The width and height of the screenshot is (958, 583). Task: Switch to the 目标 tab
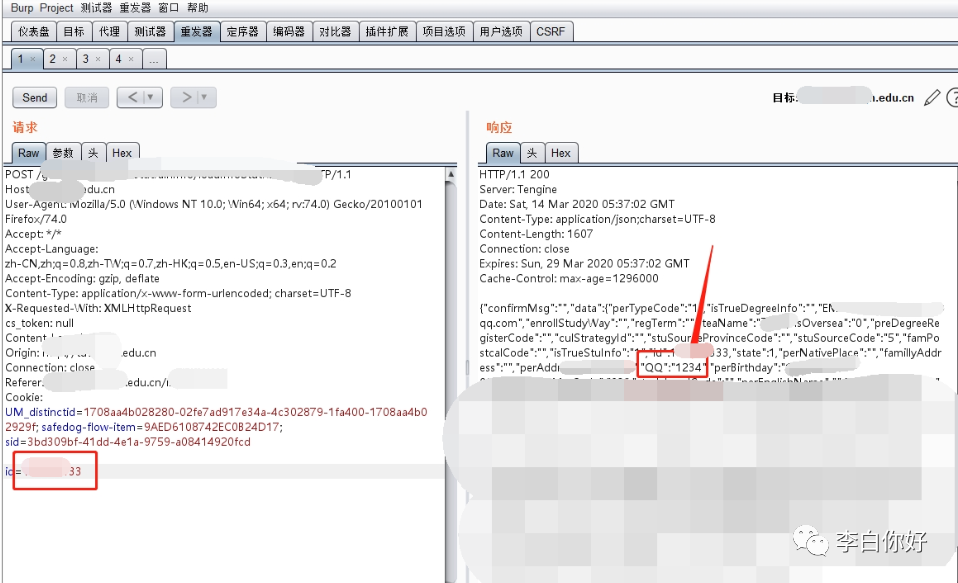(74, 31)
